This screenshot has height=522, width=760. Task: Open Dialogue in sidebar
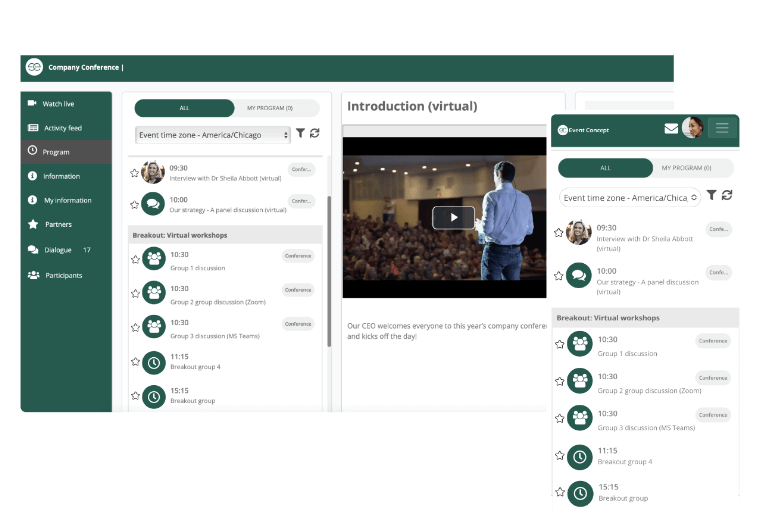[x=66, y=250]
